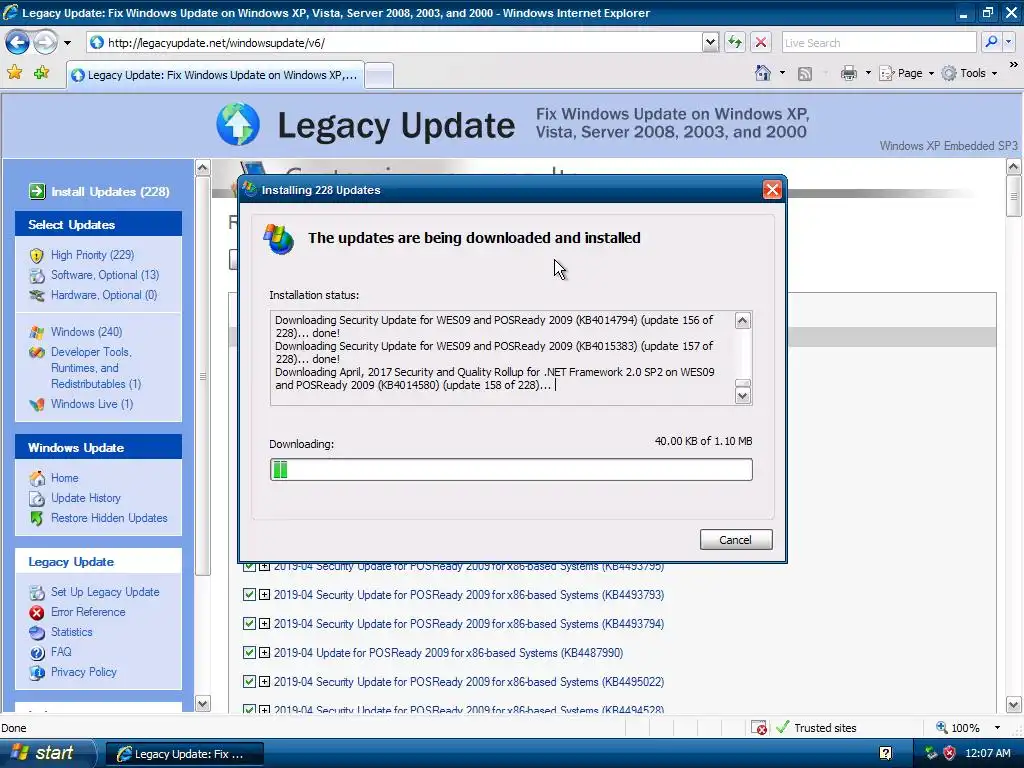This screenshot has height=768, width=1024.
Task: Select the Legacy Update browser tab
Action: 214,75
